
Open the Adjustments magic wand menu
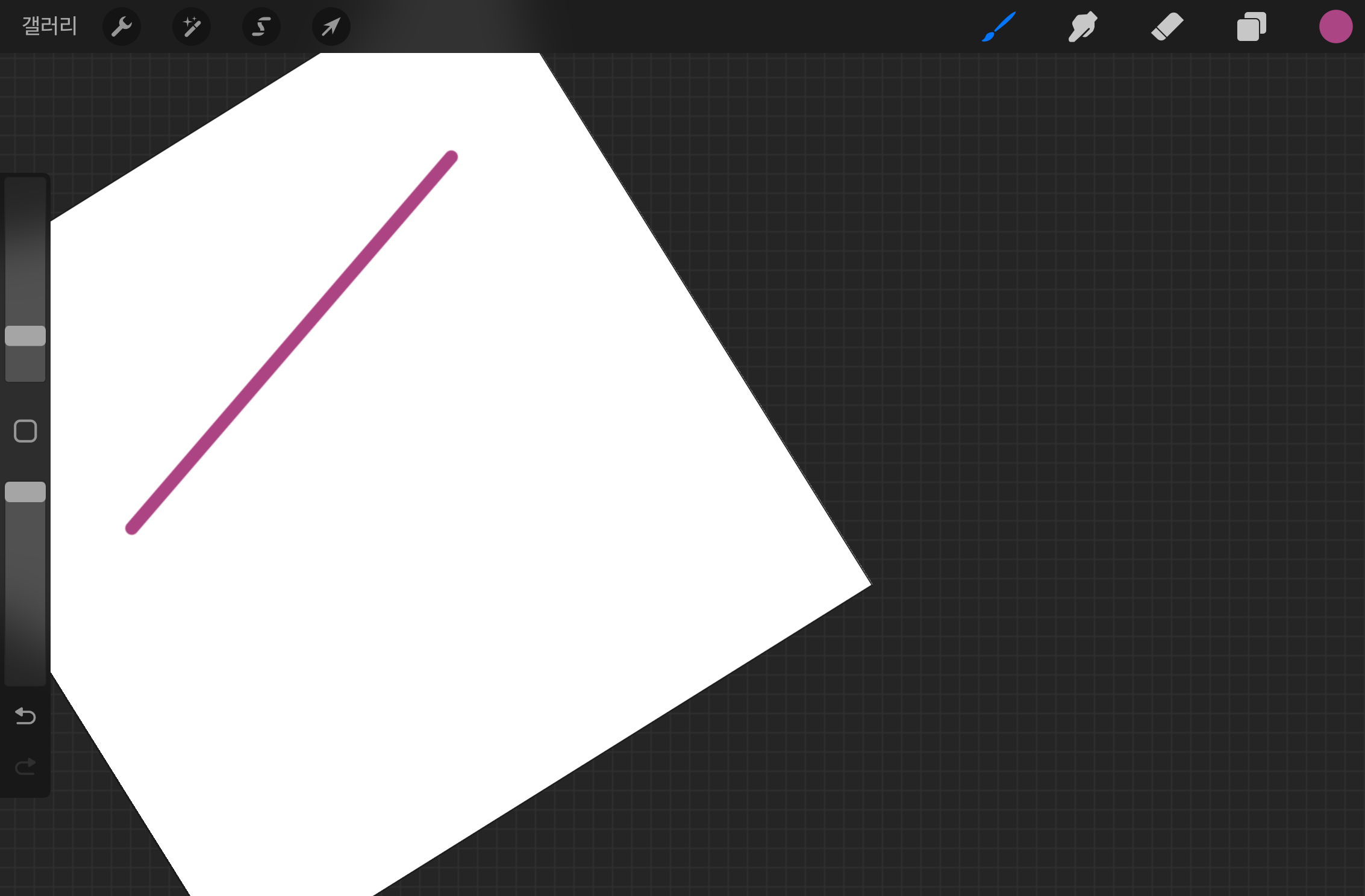point(192,26)
